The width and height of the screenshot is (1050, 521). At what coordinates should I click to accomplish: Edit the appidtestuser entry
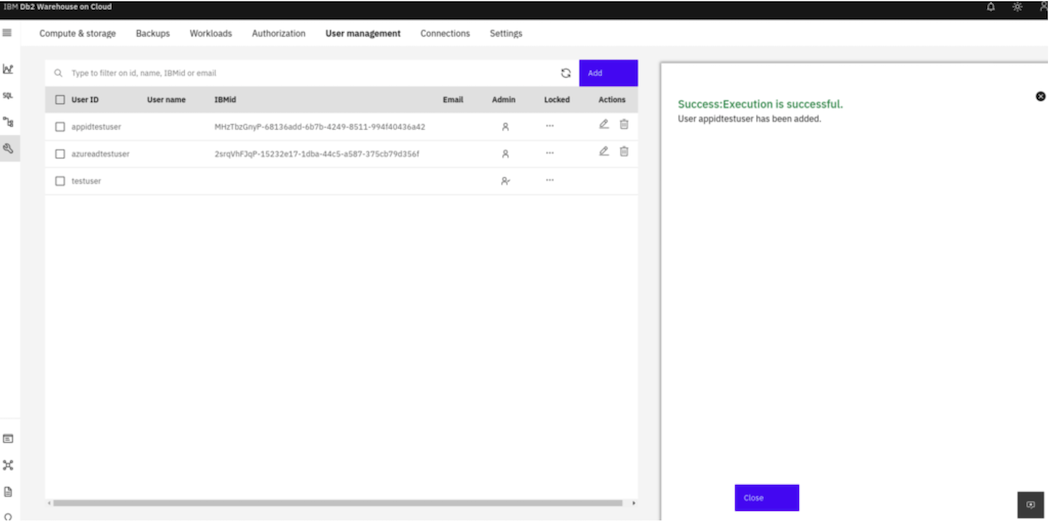click(604, 125)
